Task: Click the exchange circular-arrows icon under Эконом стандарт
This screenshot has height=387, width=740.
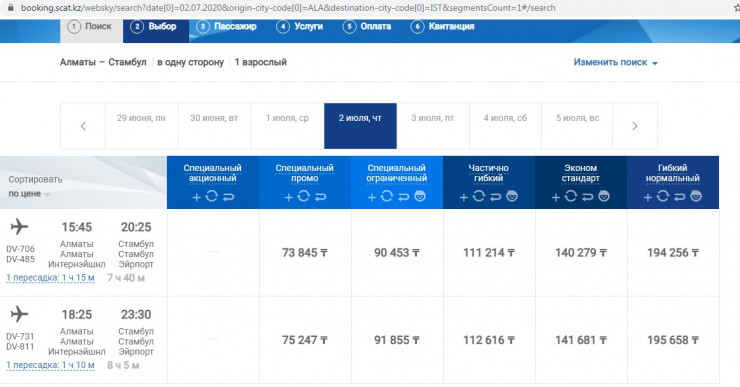Action: point(571,196)
